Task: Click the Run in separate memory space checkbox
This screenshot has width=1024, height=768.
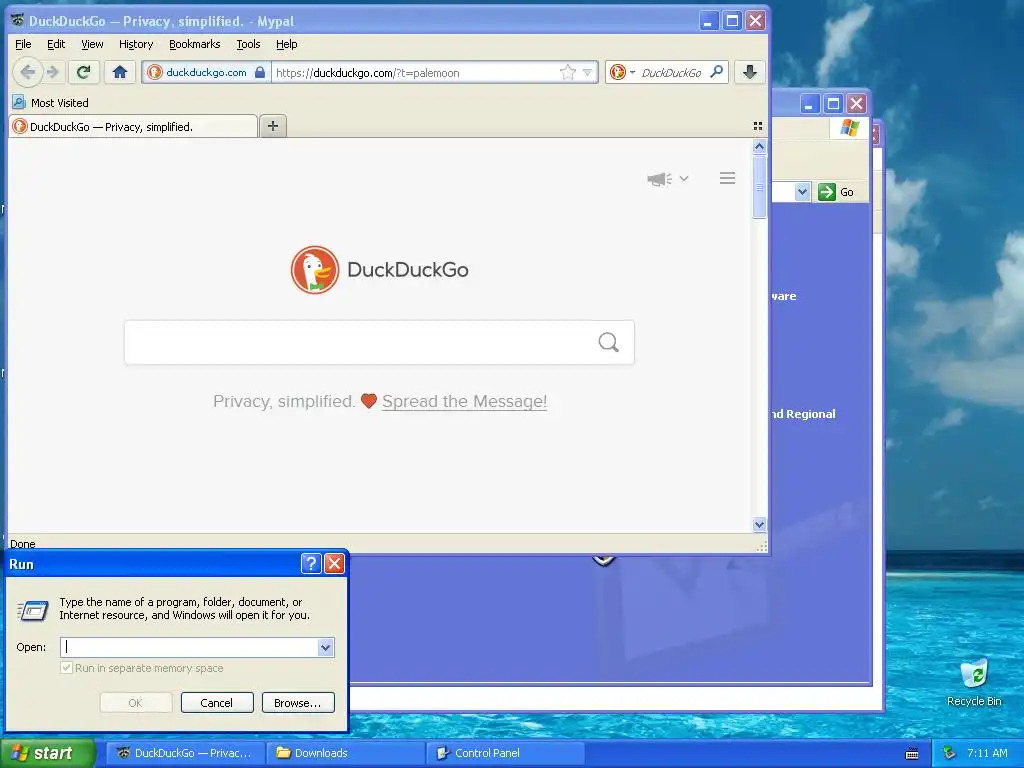Action: pos(66,667)
